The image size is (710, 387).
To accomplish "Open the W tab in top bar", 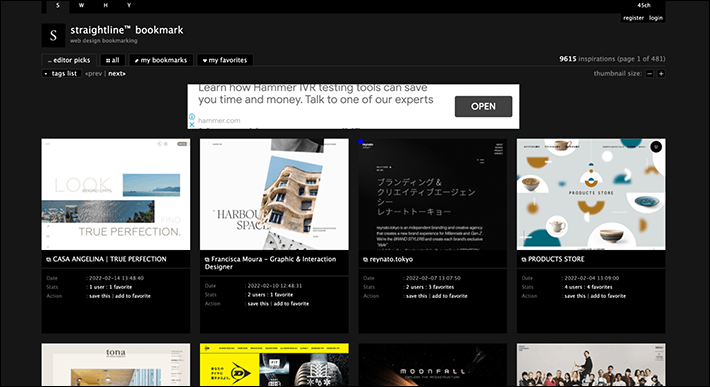I will (82, 5).
